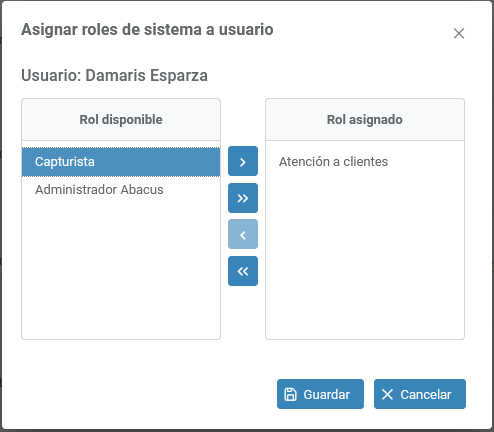This screenshot has width=494, height=432.
Task: Click the Rol disponible column header
Action: 121,120
